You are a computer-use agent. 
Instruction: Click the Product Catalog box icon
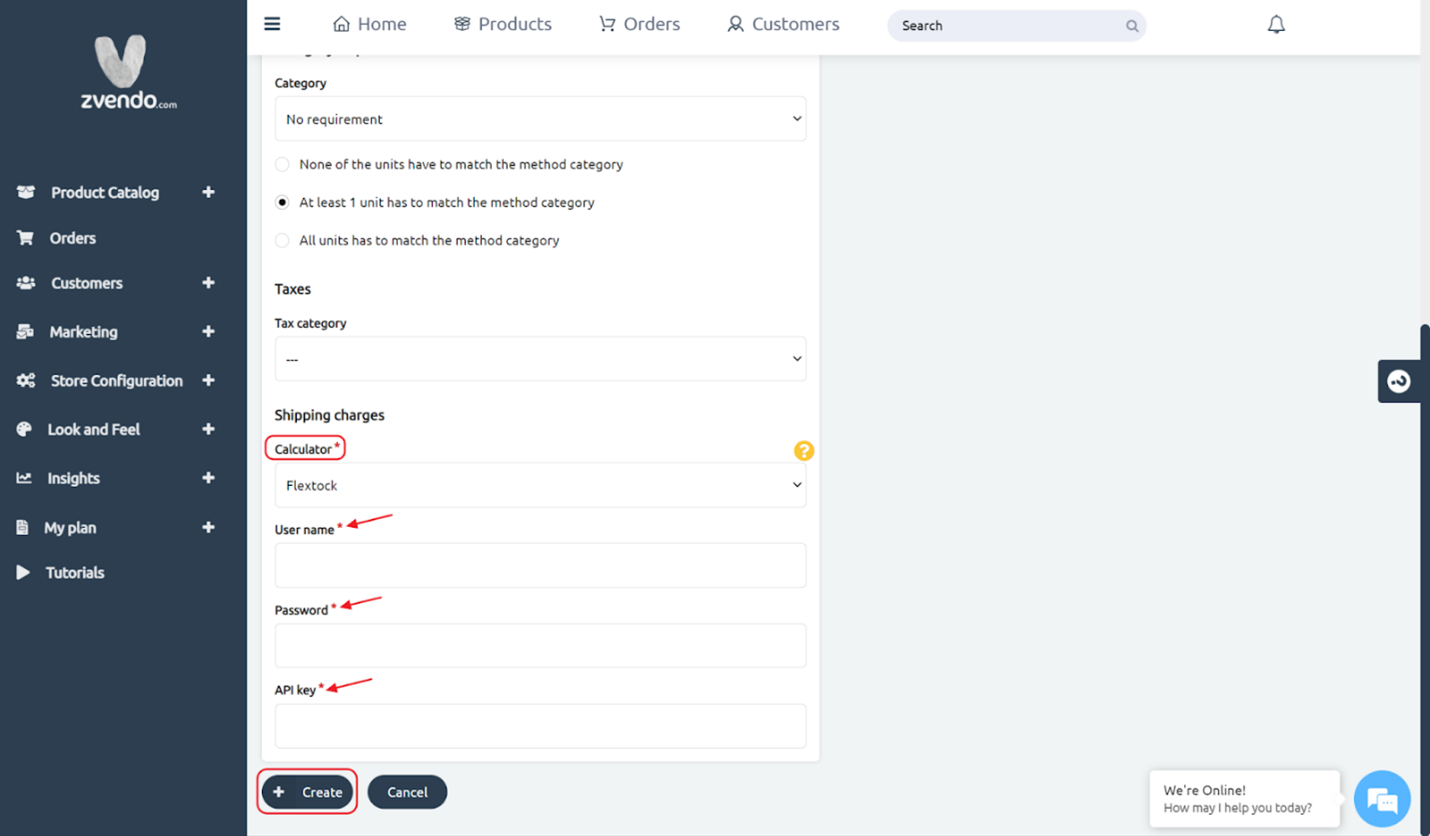tap(25, 192)
